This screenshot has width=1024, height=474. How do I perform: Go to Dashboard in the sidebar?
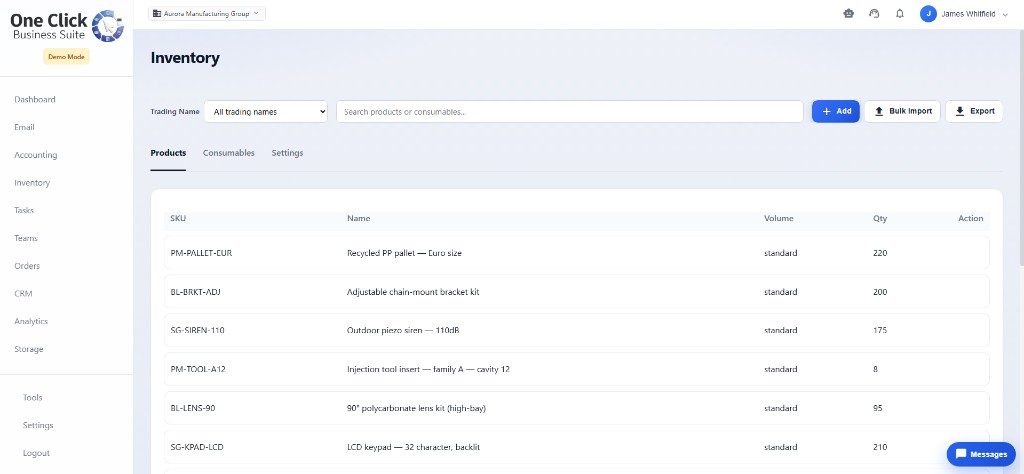pos(35,100)
